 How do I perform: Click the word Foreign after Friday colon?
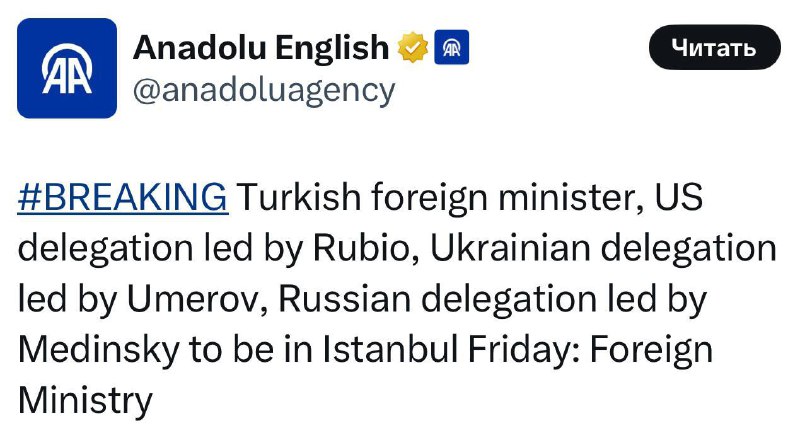coord(652,350)
